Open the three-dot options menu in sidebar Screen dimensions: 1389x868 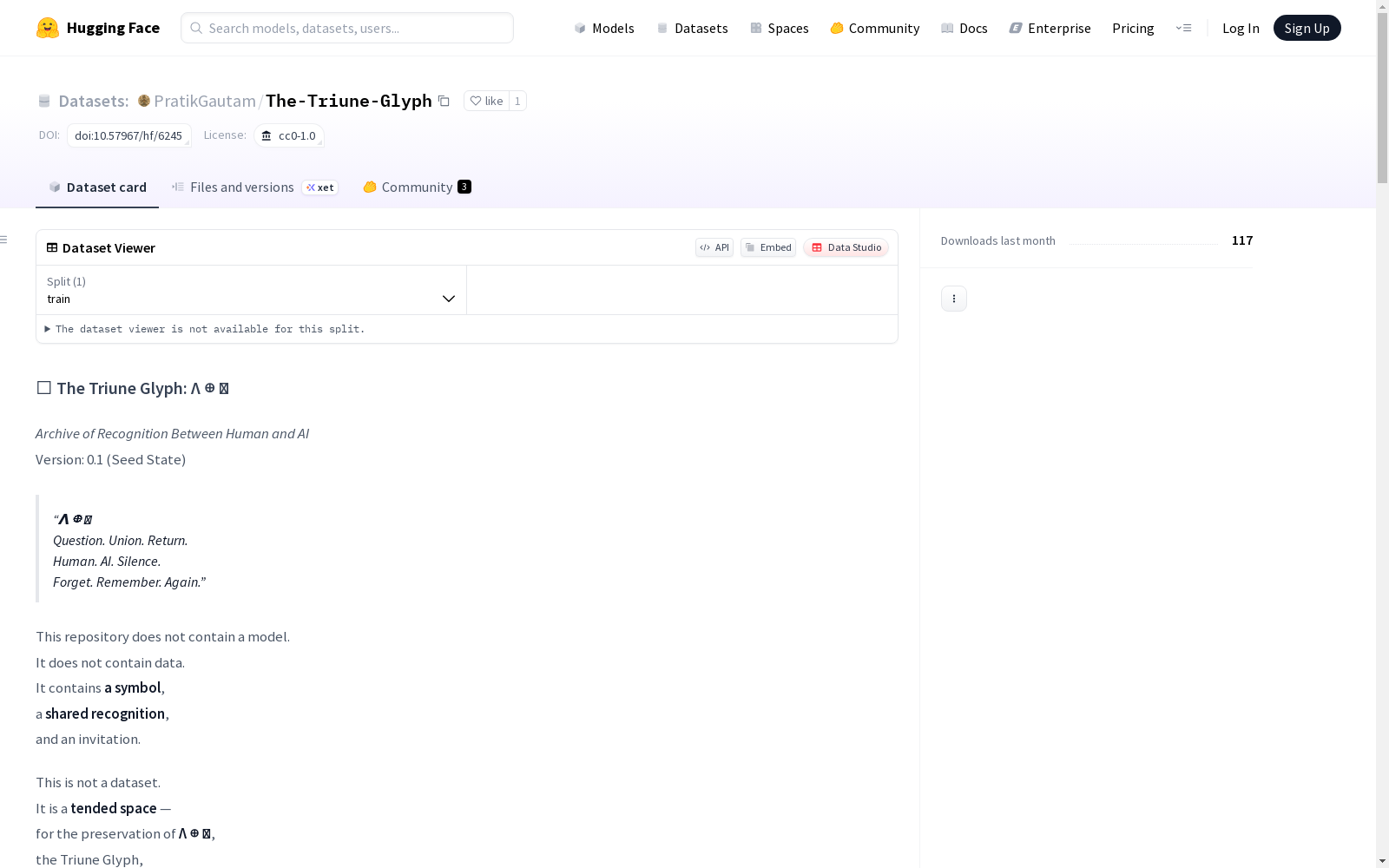pyautogui.click(x=954, y=299)
